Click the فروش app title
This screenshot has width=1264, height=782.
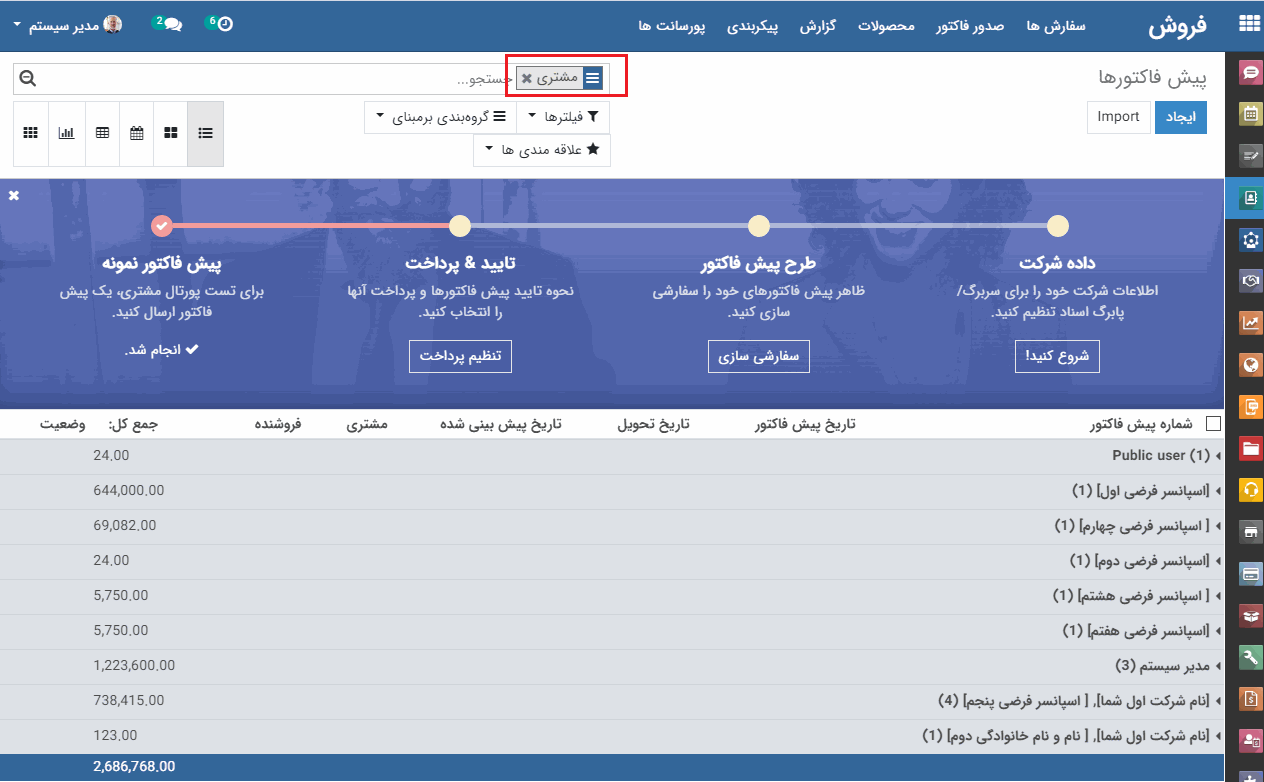(1178, 26)
